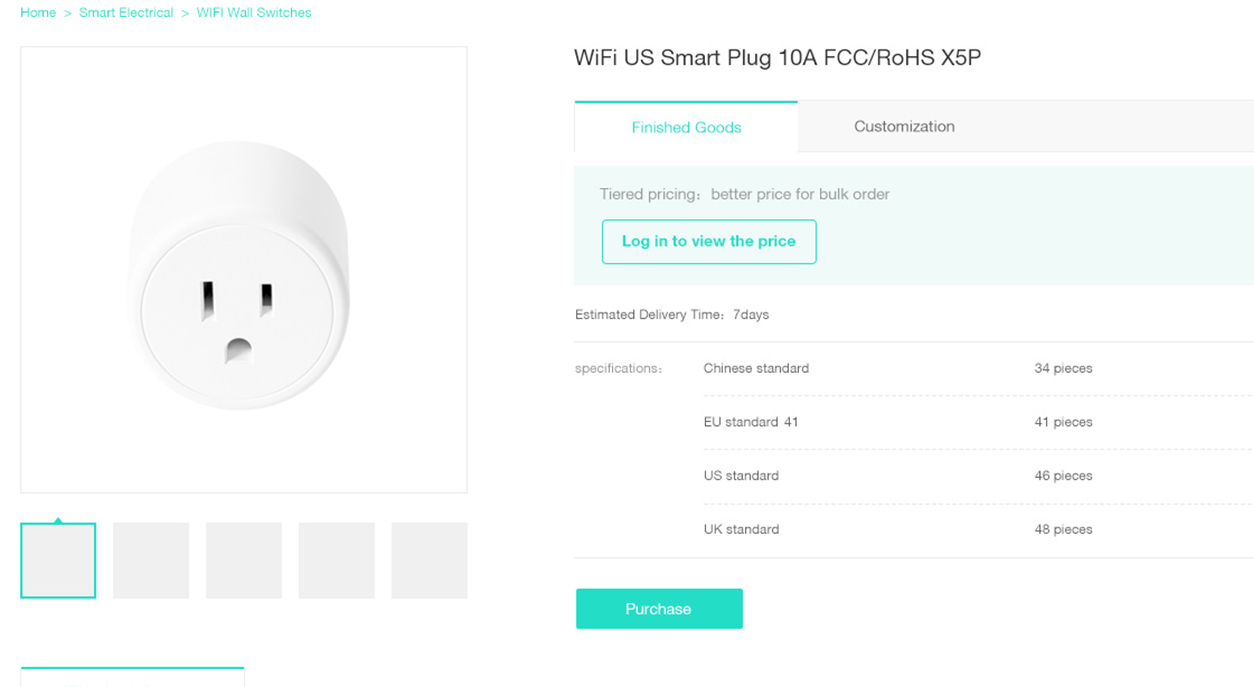
Task: Choose the UK standard specification
Action: point(741,530)
